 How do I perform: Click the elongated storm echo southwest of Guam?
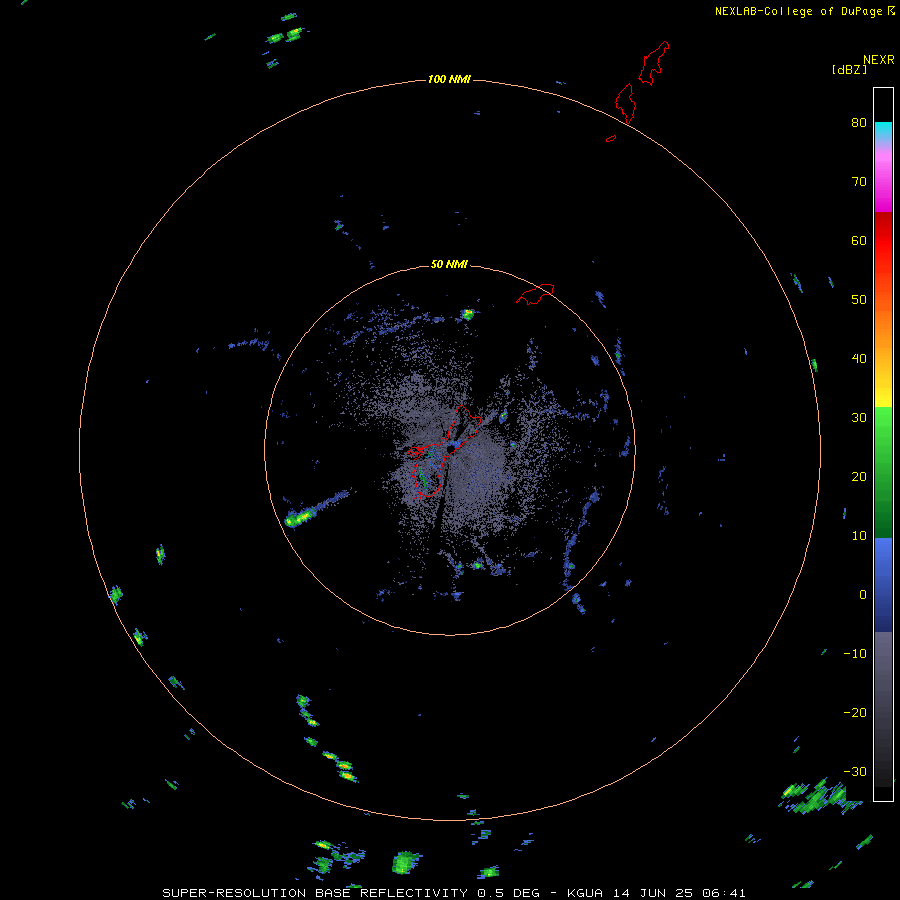(x=316, y=509)
